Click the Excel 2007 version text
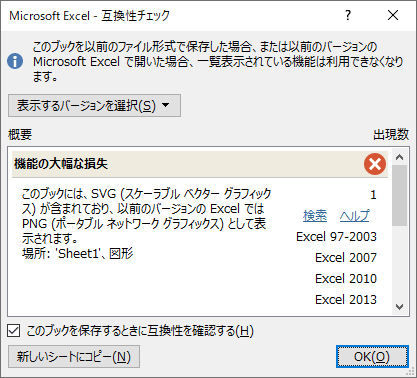This screenshot has width=417, height=378. [346, 258]
